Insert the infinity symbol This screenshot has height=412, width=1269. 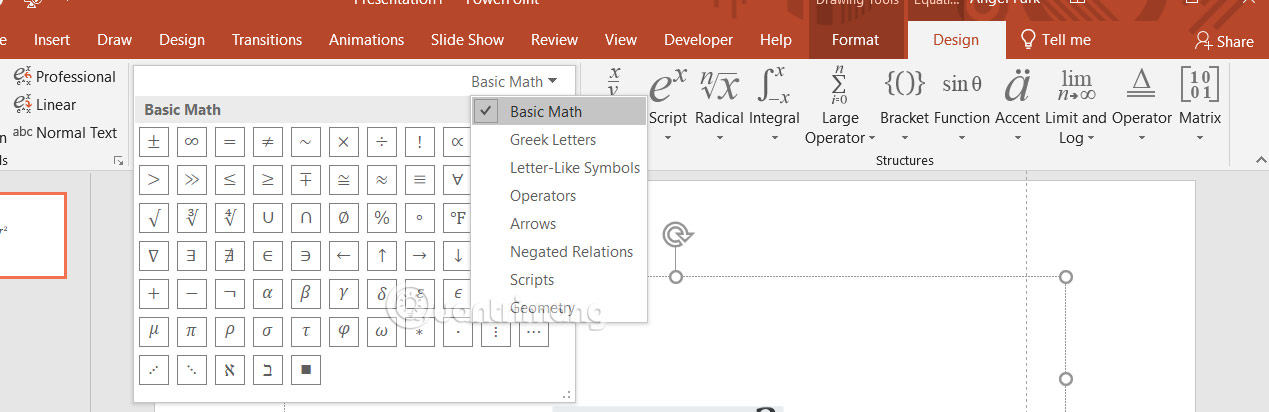191,143
